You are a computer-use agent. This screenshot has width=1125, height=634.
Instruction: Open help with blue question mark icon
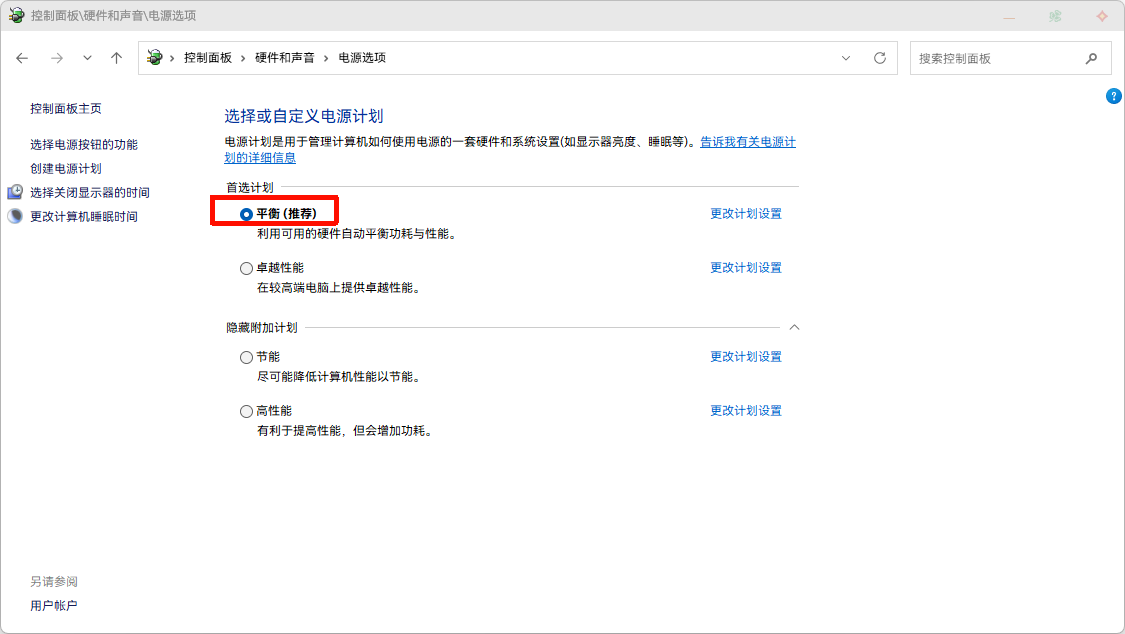click(1114, 96)
